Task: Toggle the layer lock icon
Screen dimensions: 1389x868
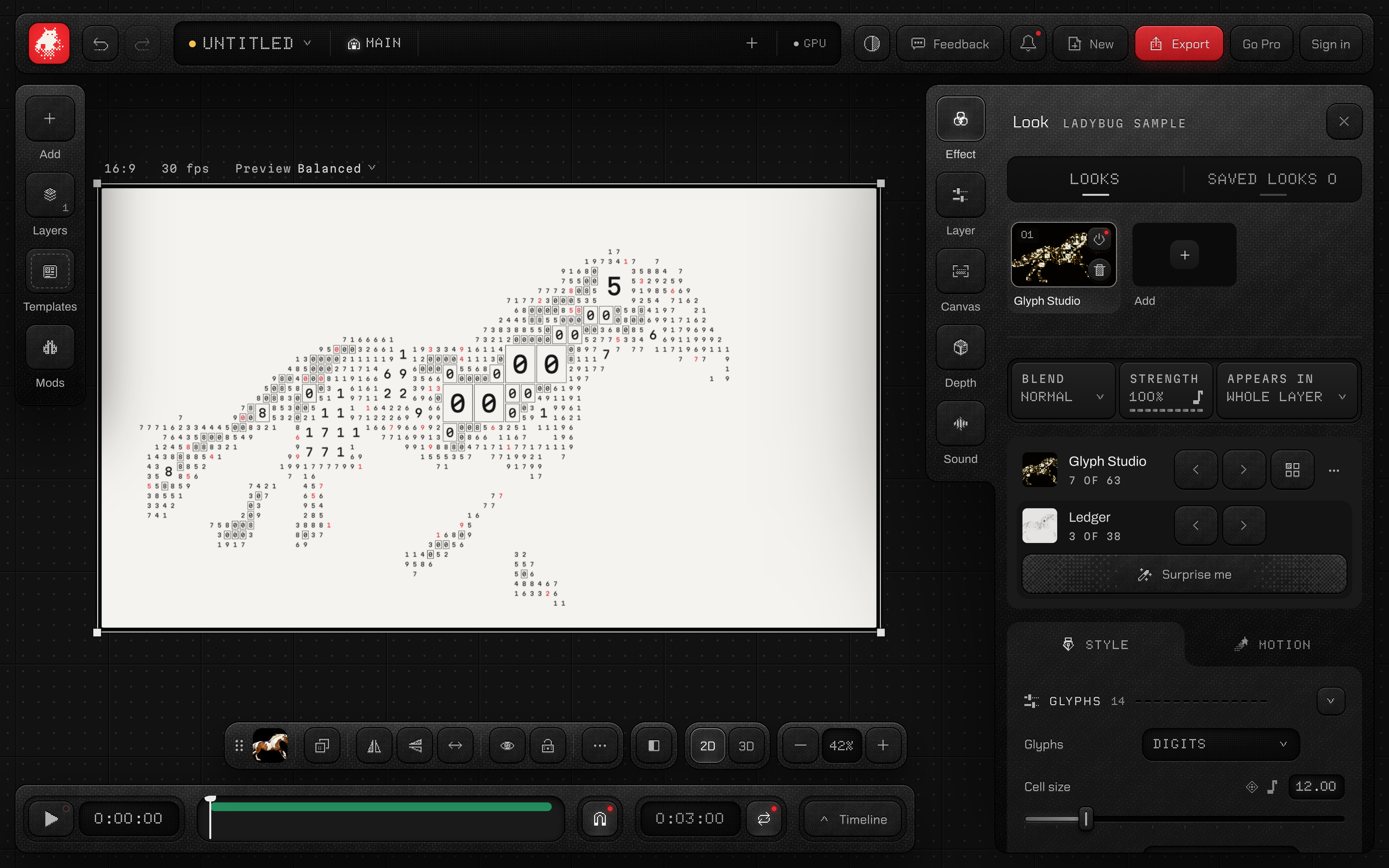Action: [x=548, y=746]
